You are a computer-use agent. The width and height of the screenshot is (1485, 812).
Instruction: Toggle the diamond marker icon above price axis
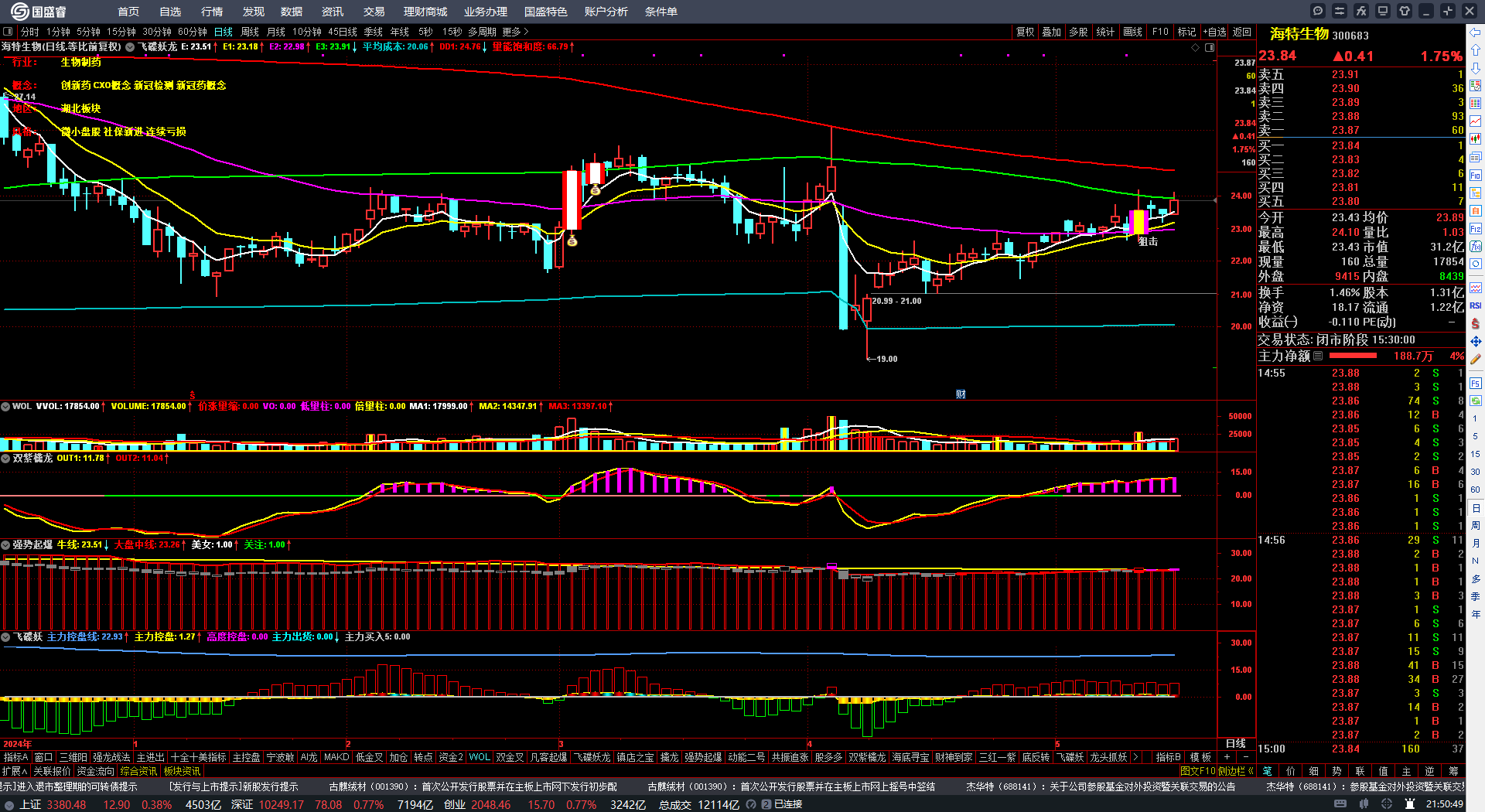point(1196,47)
